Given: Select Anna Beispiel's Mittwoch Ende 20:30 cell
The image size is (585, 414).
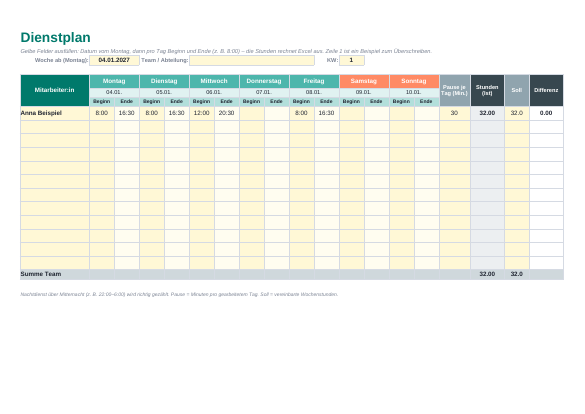Looking at the screenshot, I should tap(227, 113).
